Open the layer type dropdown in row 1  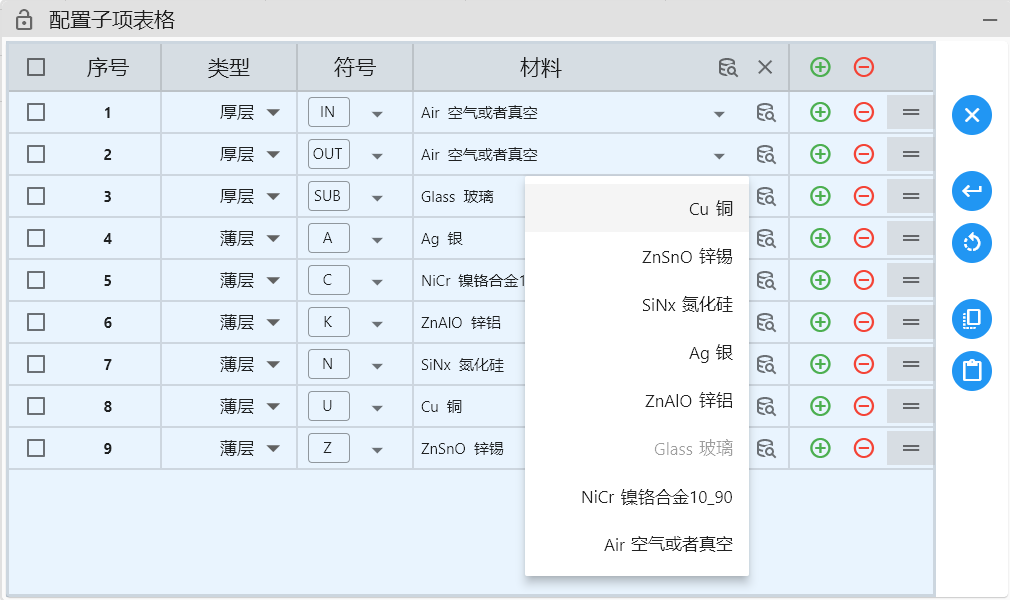coord(273,113)
